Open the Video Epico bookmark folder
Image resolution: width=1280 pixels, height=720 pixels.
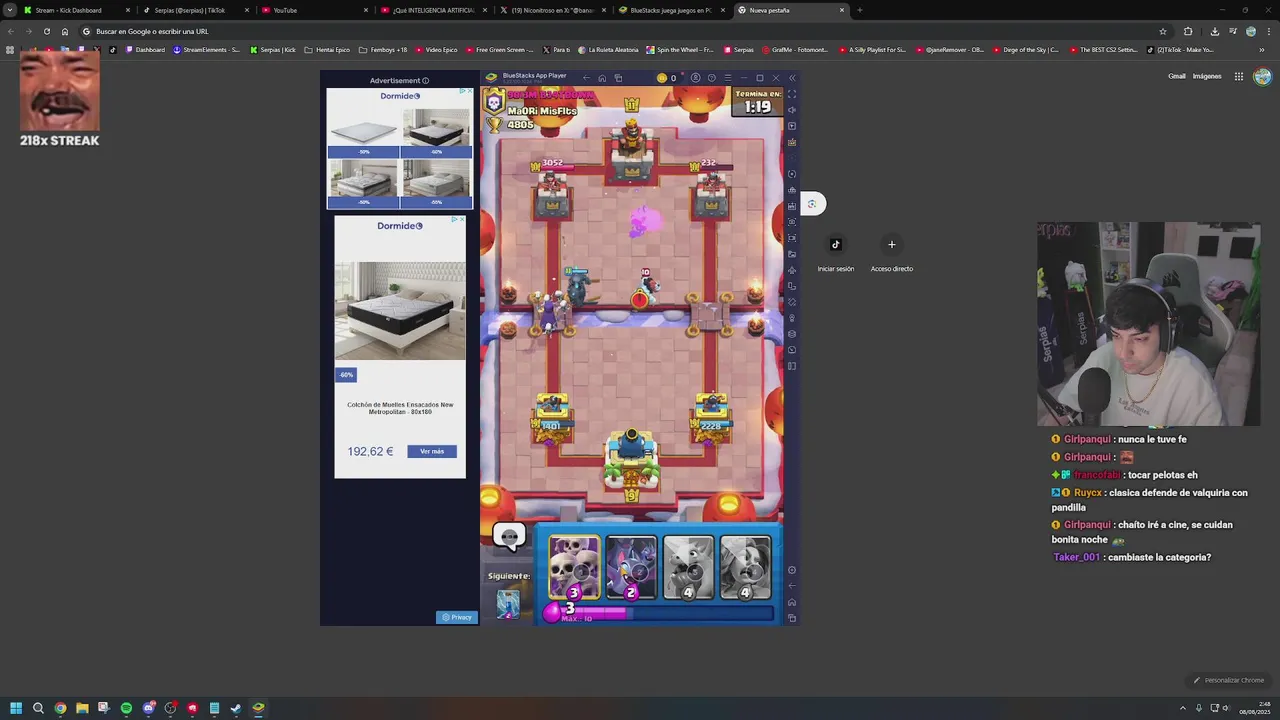click(x=436, y=49)
